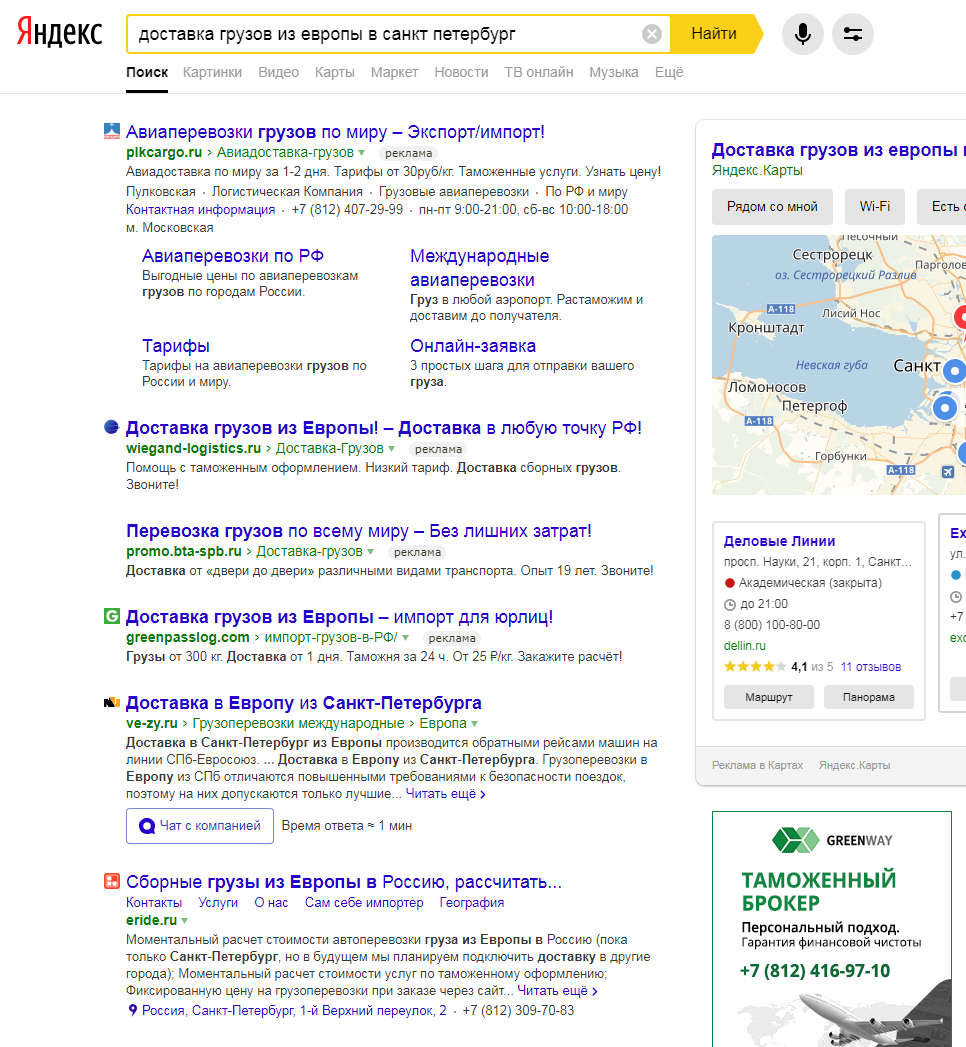Expand greenpasslog.com ad dropdown arrow
Image resolution: width=966 pixels, height=1047 pixels.
pos(406,638)
